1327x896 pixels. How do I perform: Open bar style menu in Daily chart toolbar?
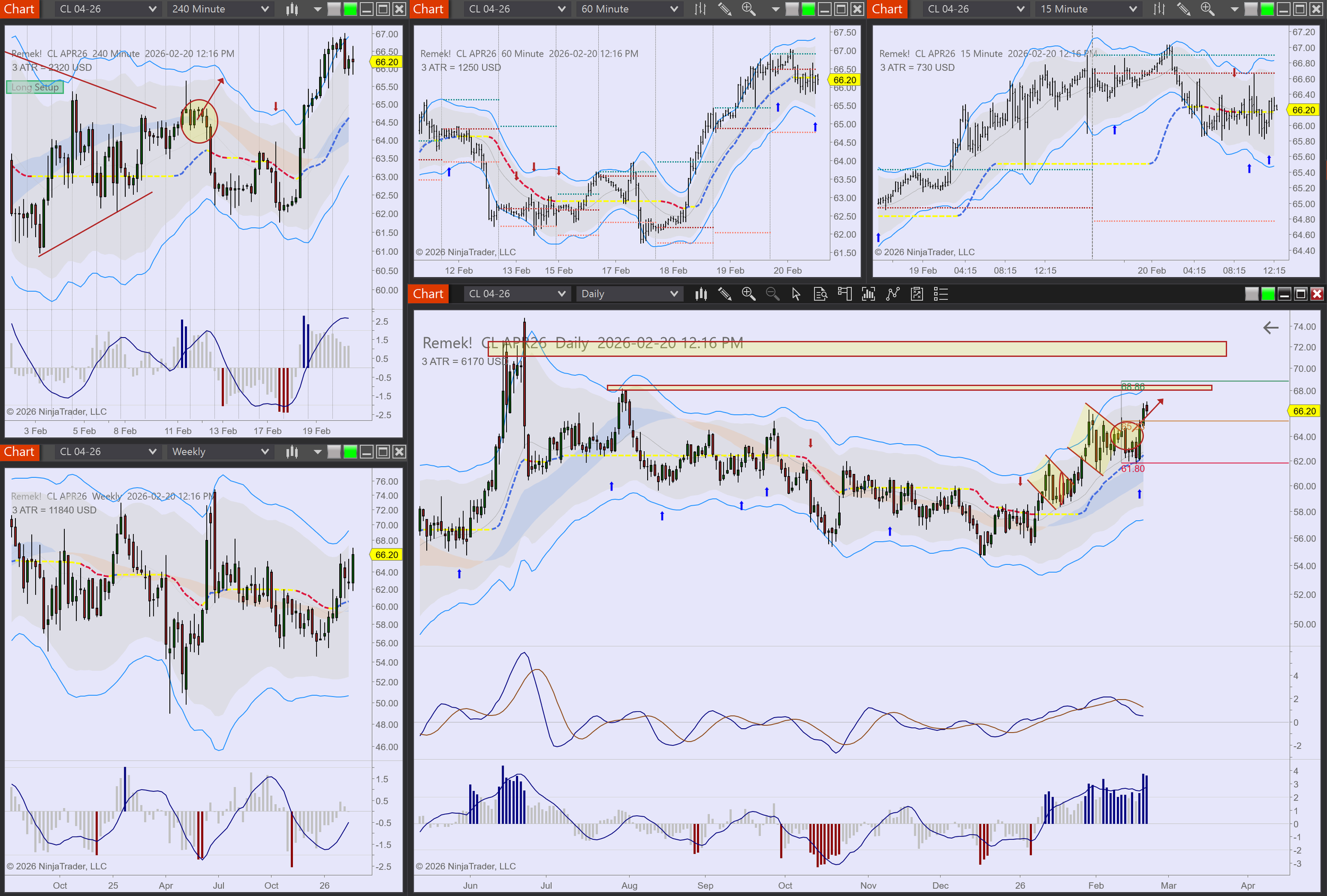pyautogui.click(x=701, y=294)
